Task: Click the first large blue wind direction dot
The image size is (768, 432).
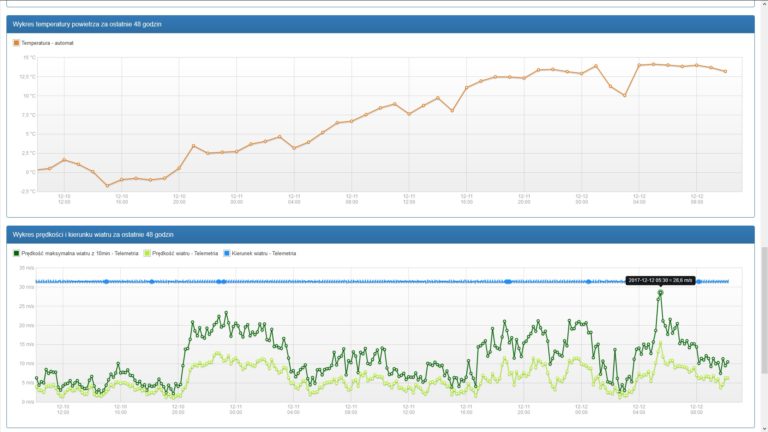Action: (x=106, y=282)
